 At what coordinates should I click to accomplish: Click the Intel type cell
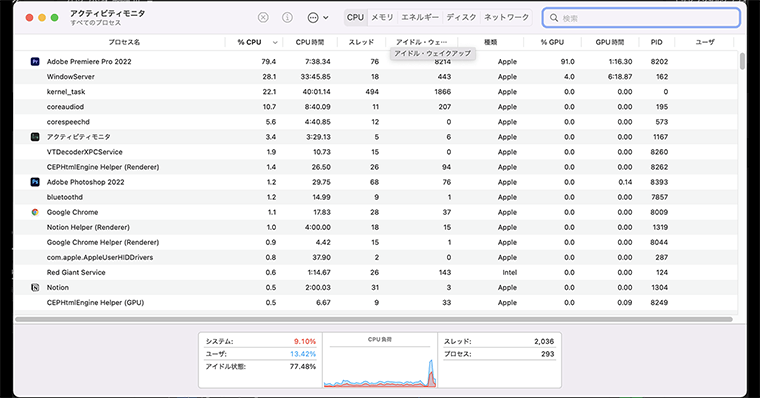(509, 272)
